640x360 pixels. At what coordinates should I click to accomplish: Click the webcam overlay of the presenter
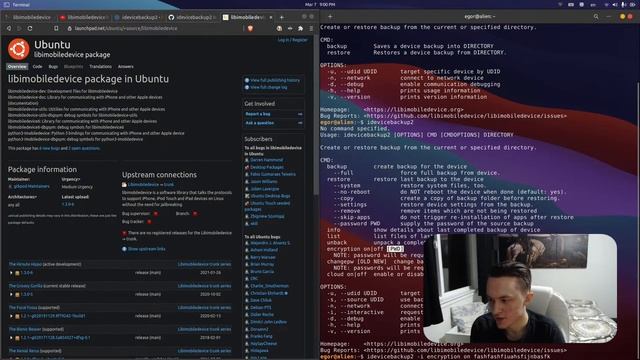tap(520, 288)
